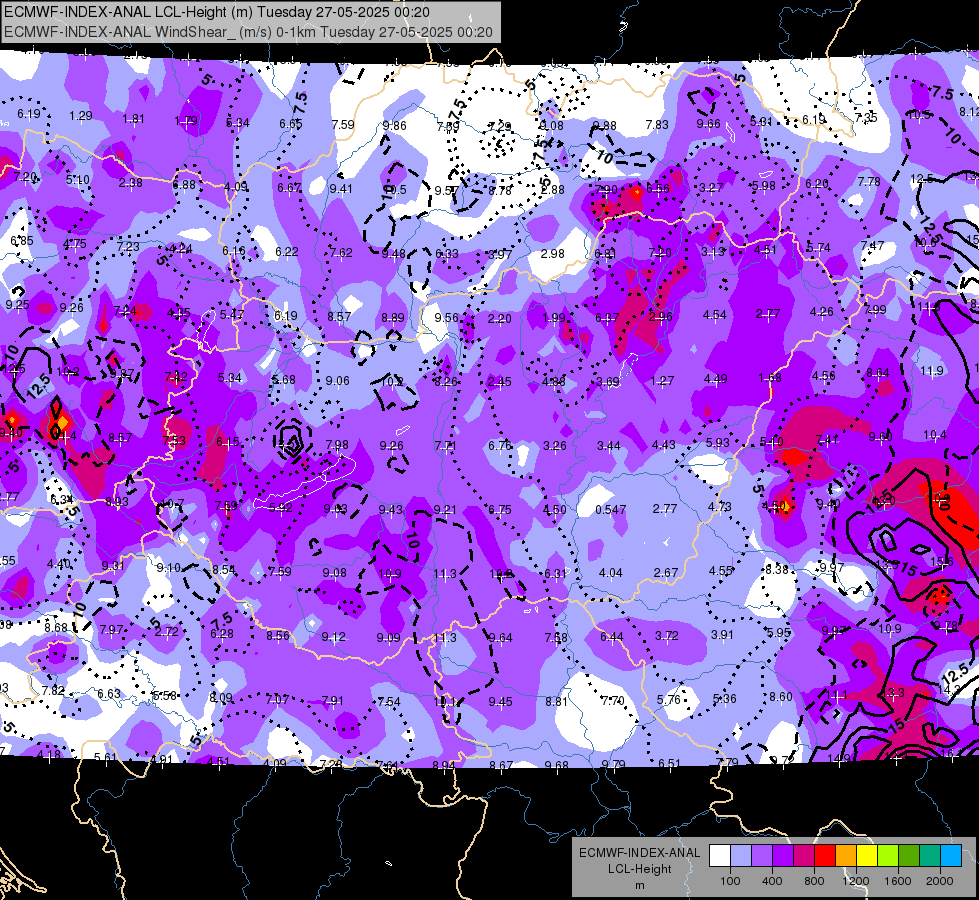Click the legend title LCL-Height
The height and width of the screenshot is (900, 979).
[639, 869]
